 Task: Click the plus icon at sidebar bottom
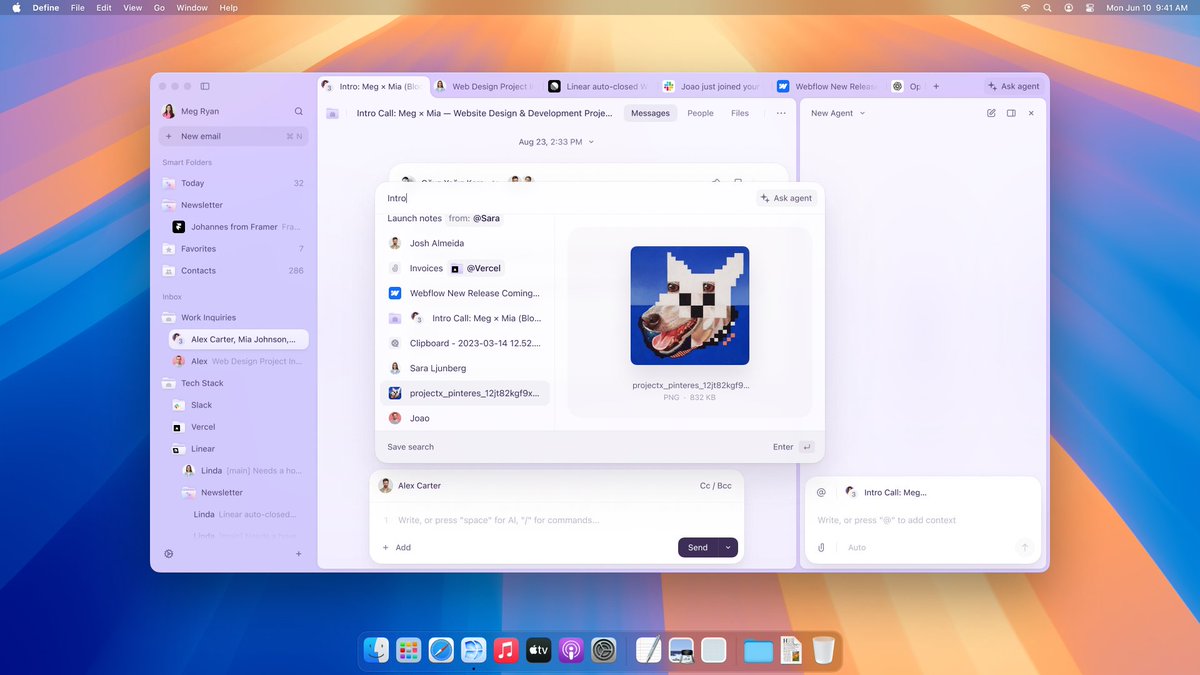[298, 554]
